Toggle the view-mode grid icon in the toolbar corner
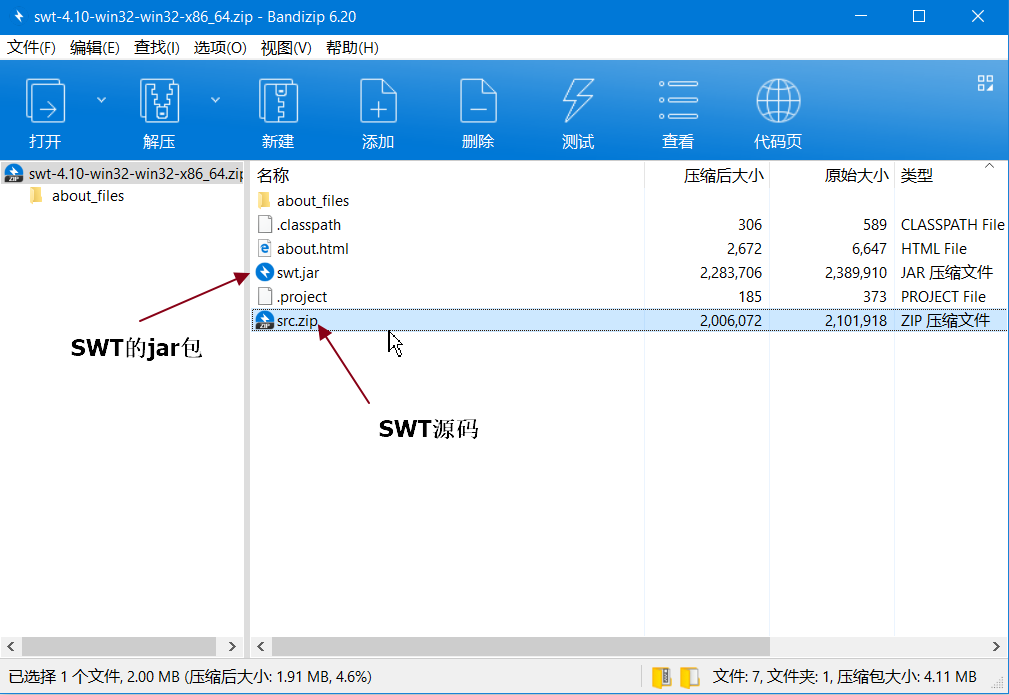This screenshot has height=695, width=1009. click(985, 83)
